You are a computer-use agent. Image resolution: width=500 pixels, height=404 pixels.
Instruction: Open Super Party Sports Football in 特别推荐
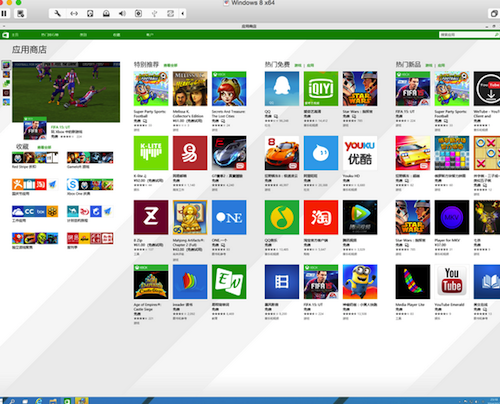click(x=151, y=89)
